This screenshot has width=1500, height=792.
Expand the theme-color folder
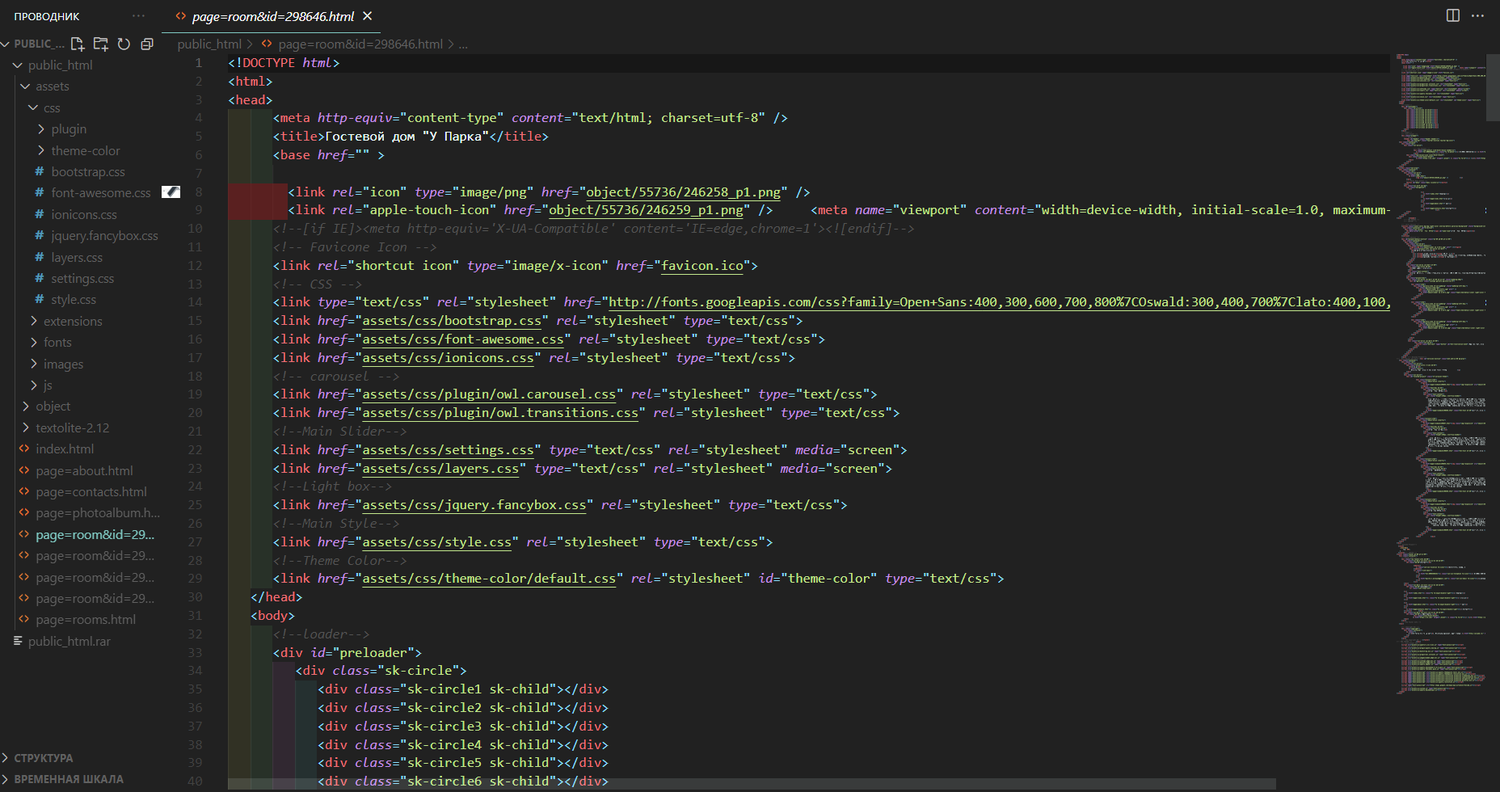[85, 151]
